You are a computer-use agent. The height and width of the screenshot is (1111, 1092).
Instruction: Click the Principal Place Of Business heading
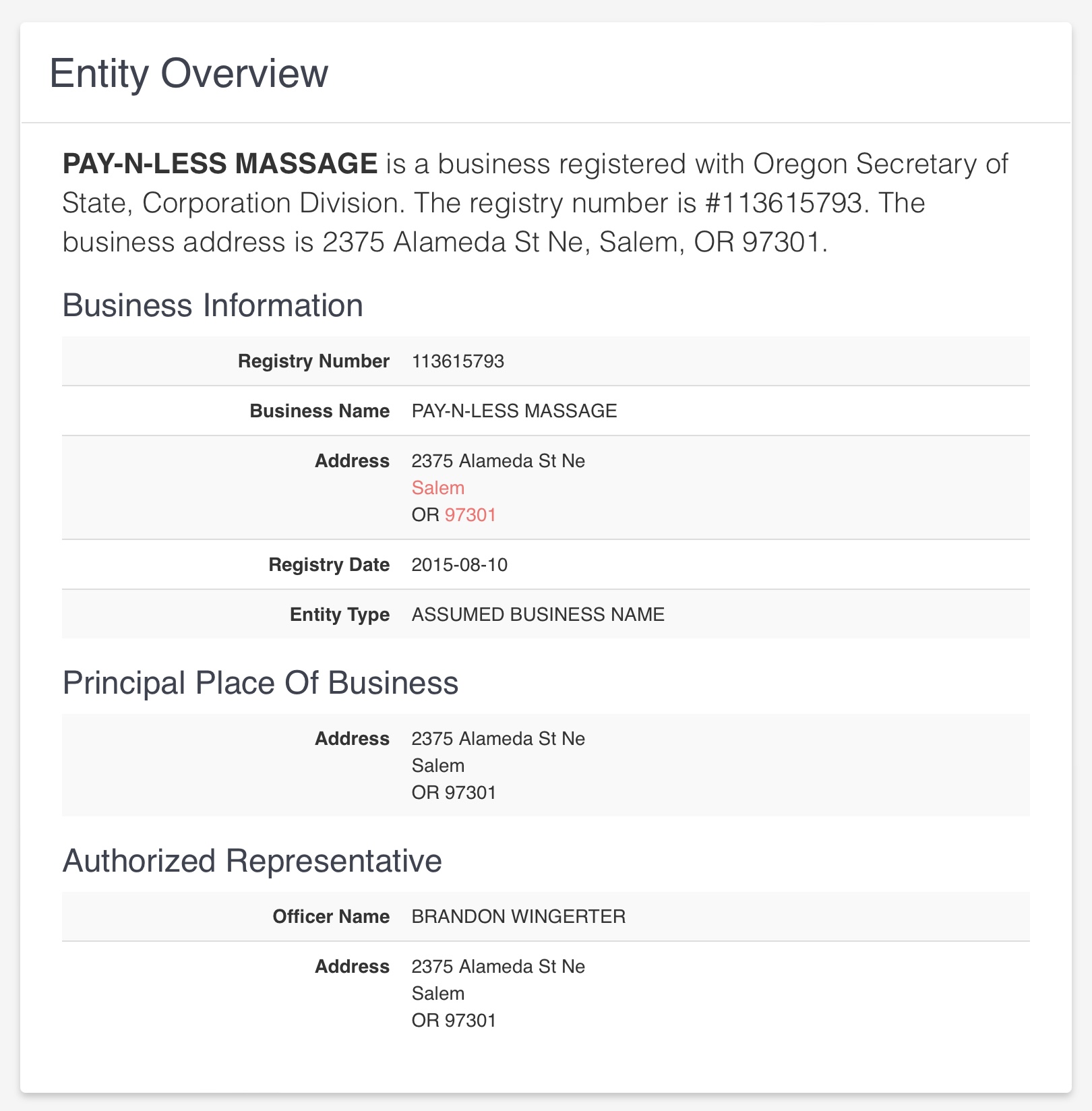[x=260, y=683]
